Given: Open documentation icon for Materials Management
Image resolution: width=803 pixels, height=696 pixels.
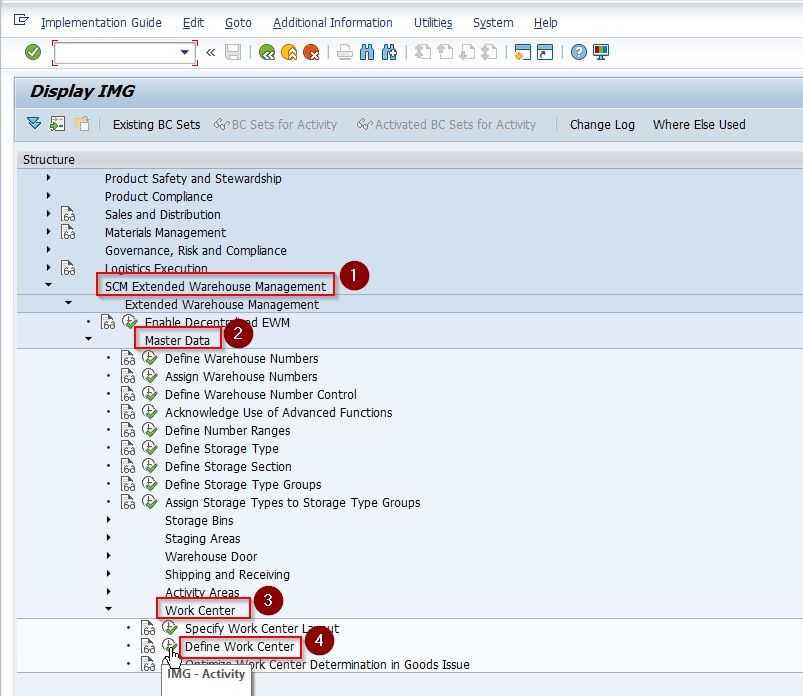Looking at the screenshot, I should [x=68, y=232].
